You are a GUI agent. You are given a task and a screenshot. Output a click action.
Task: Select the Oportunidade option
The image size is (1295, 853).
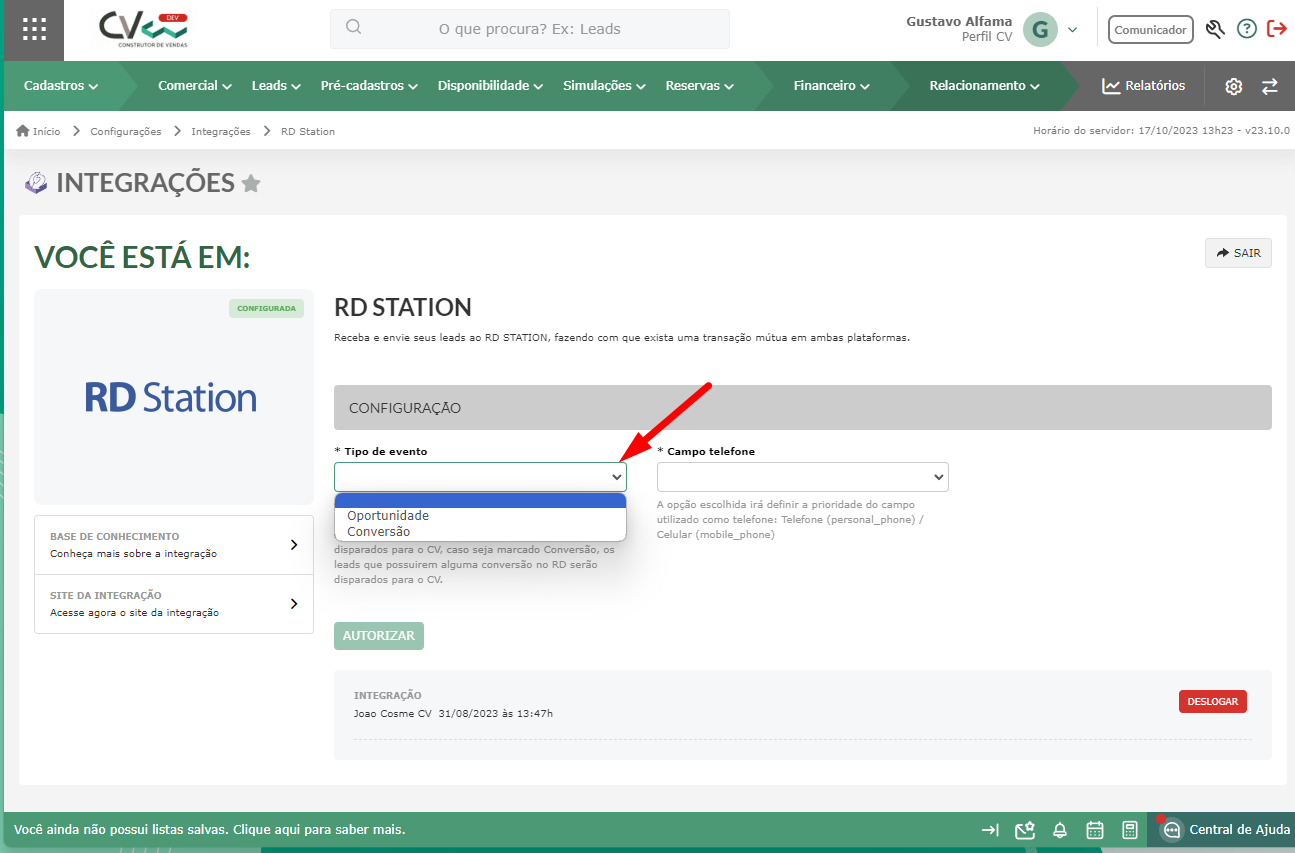pos(480,516)
